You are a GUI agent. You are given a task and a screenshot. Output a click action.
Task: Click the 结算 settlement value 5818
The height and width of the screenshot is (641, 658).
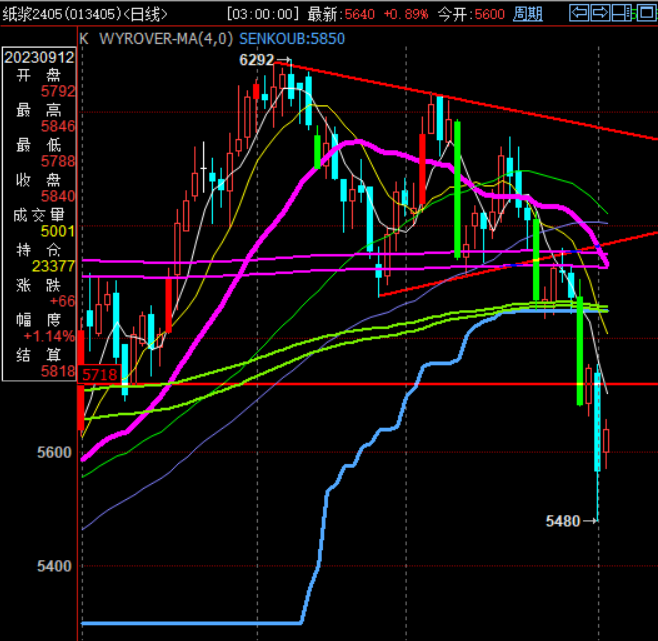[x=58, y=370]
